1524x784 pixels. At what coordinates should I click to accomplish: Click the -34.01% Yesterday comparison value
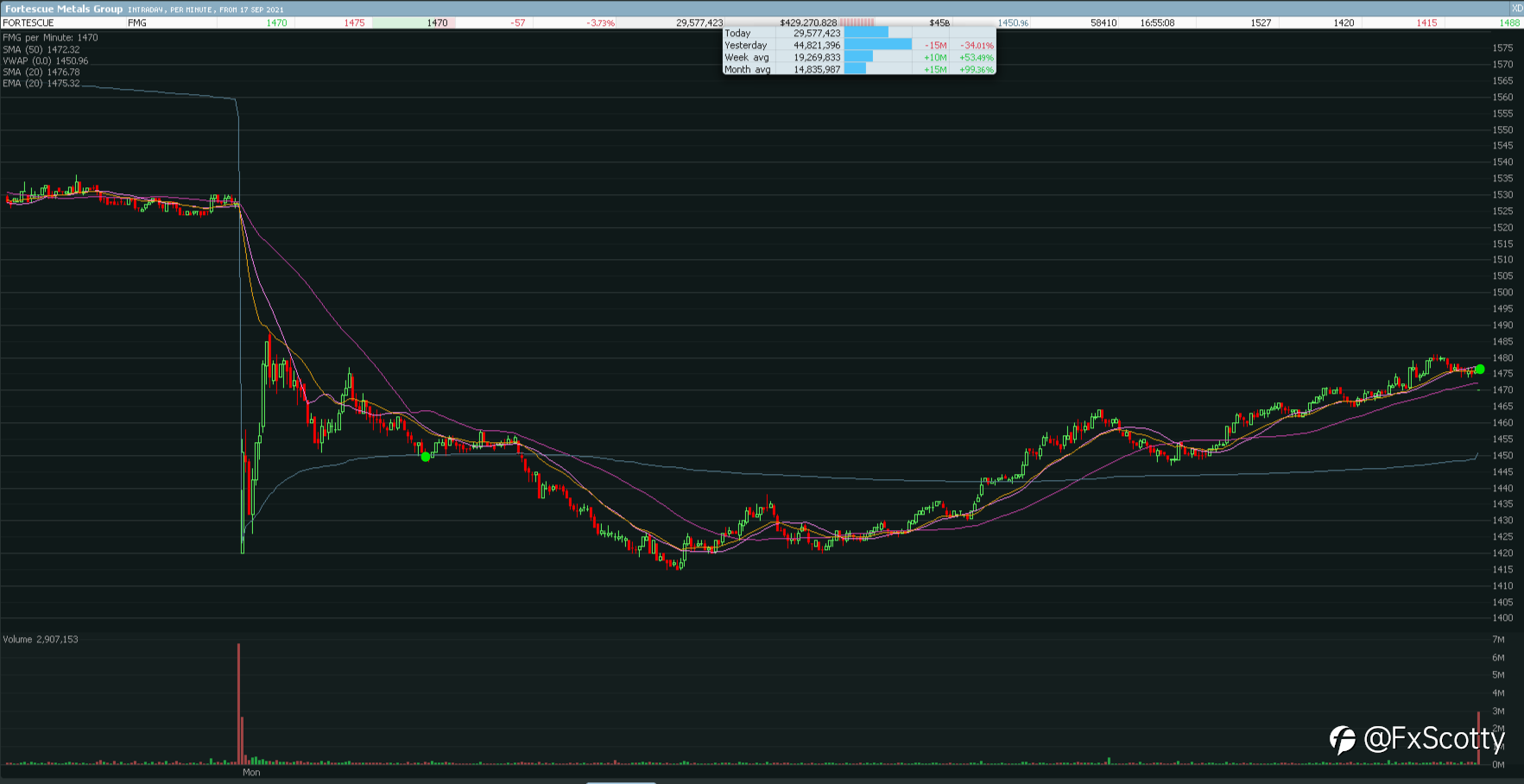[x=977, y=45]
